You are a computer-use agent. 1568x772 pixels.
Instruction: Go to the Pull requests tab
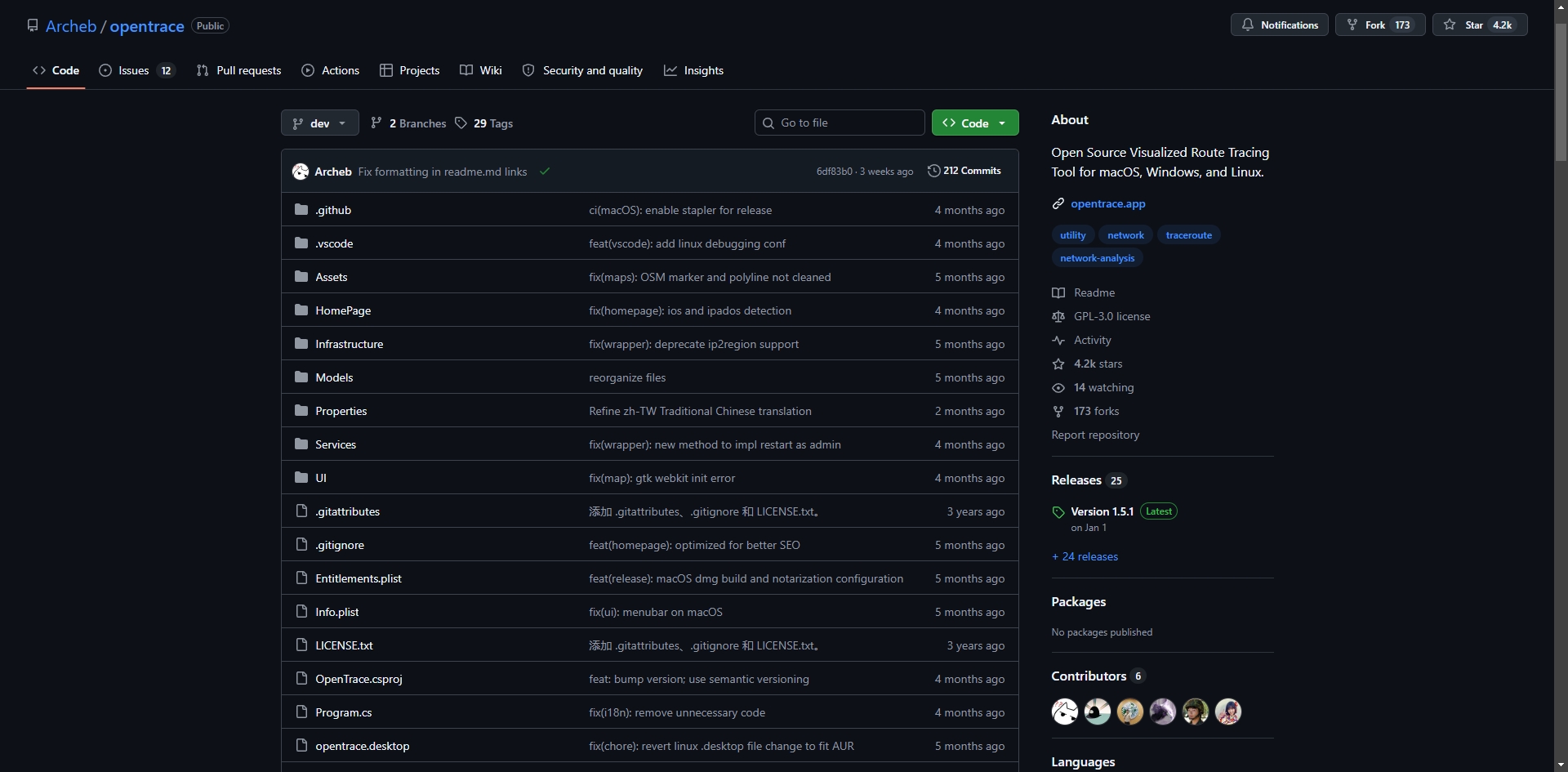coord(239,70)
